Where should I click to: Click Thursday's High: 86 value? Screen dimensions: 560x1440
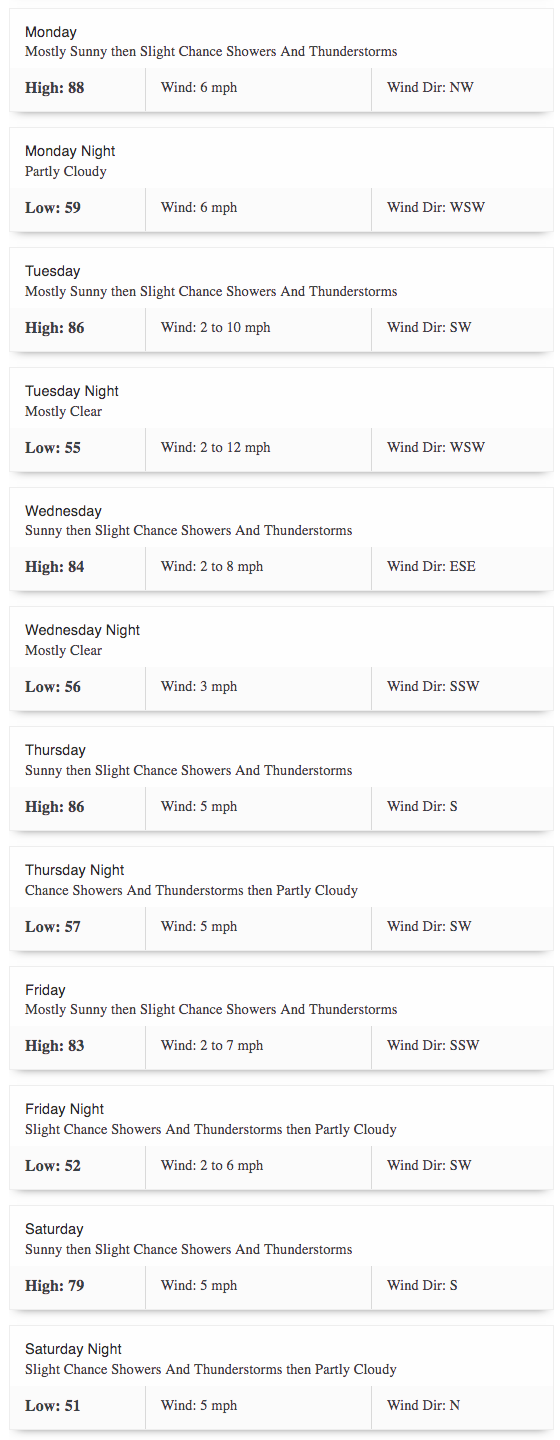(x=55, y=807)
